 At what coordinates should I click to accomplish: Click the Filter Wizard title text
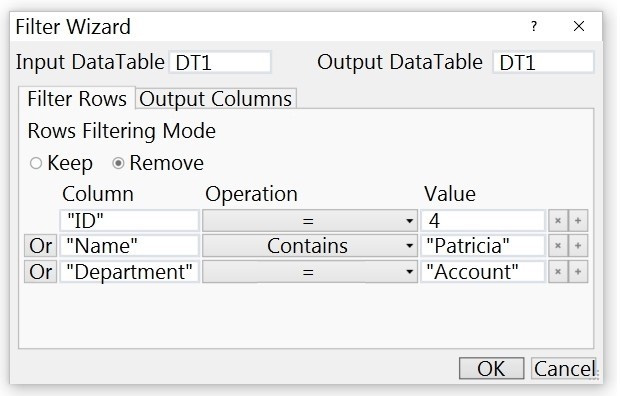pyautogui.click(x=73, y=27)
